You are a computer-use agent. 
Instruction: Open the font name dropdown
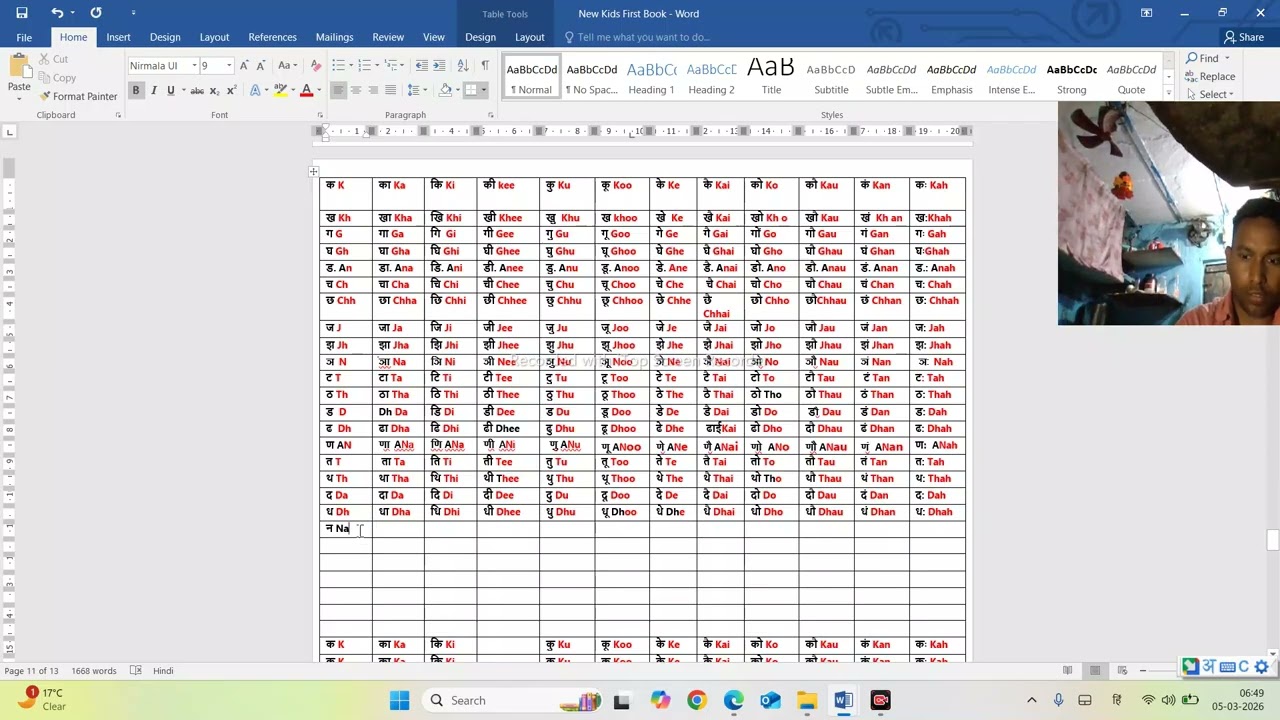(x=194, y=66)
